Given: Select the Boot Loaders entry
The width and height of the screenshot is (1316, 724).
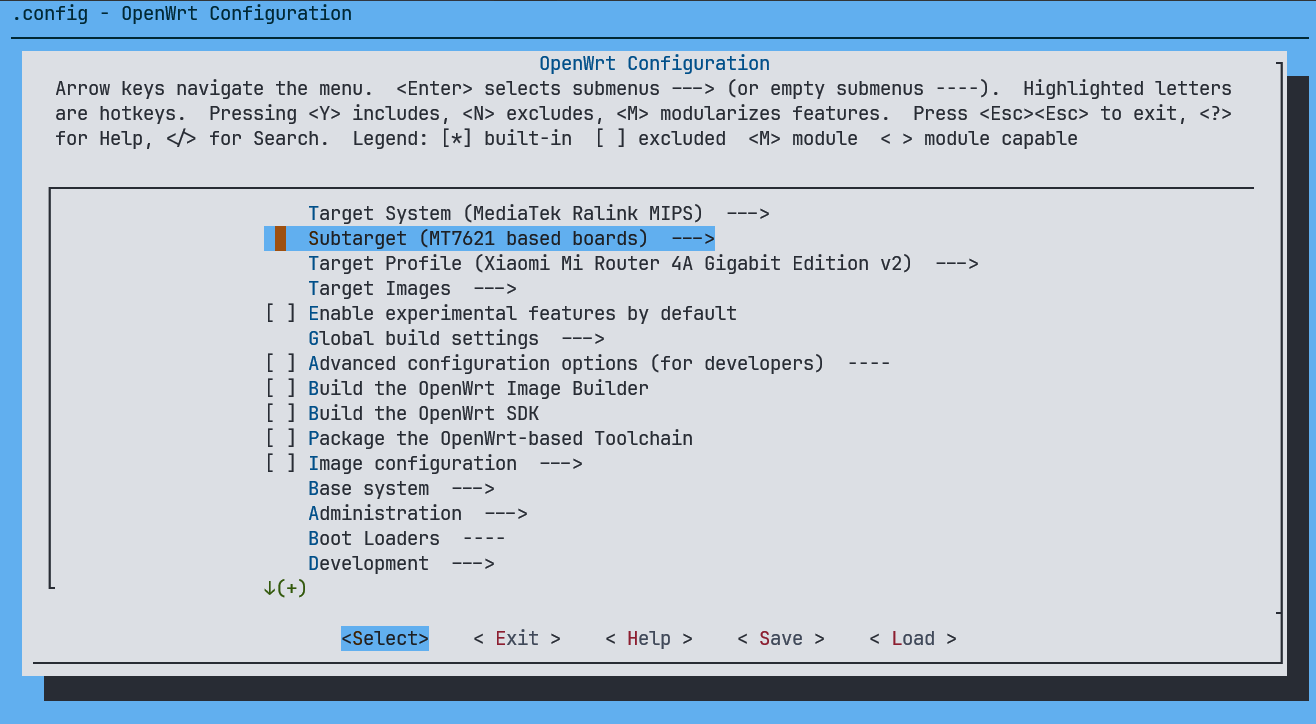Looking at the screenshot, I should pos(405,539).
